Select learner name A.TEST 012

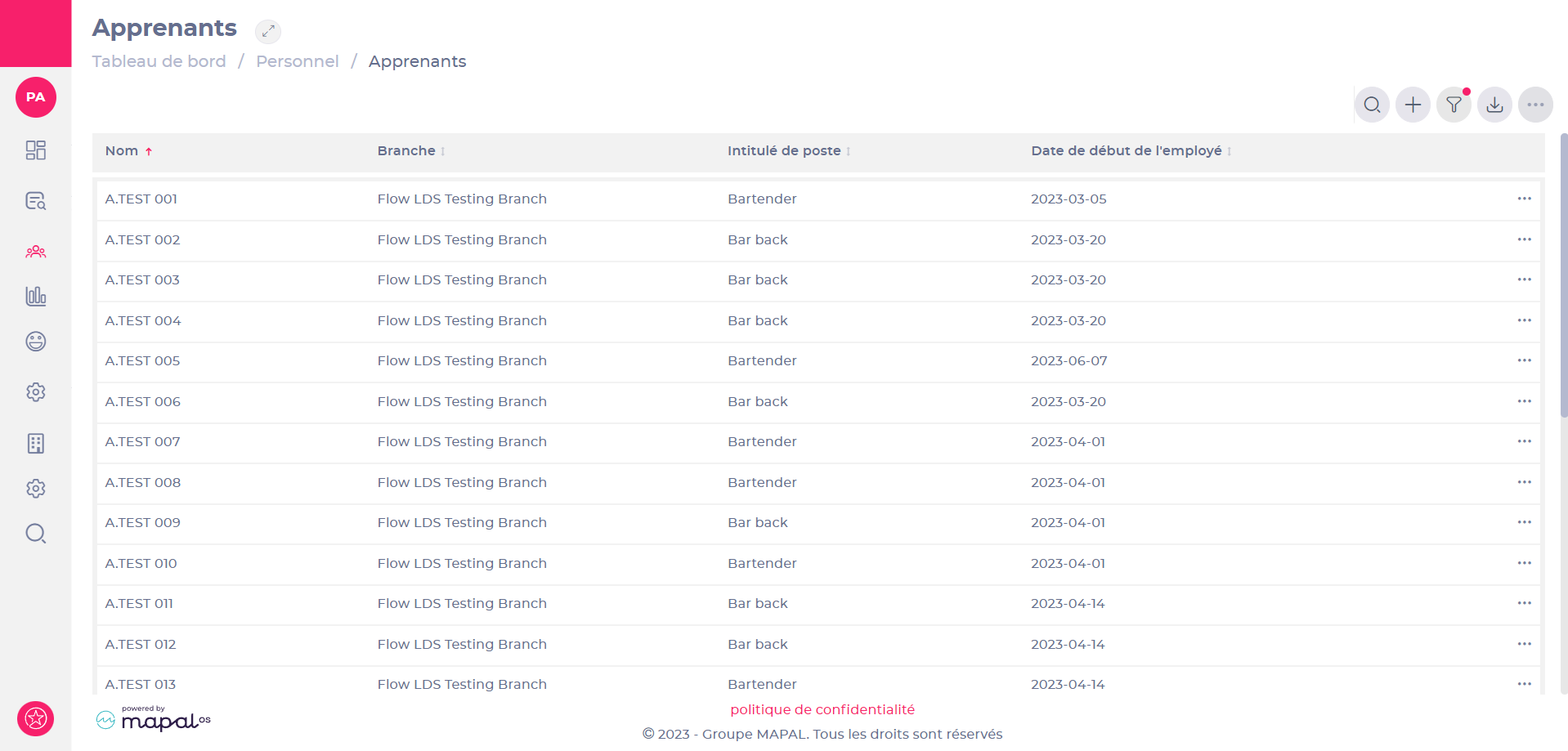point(141,644)
